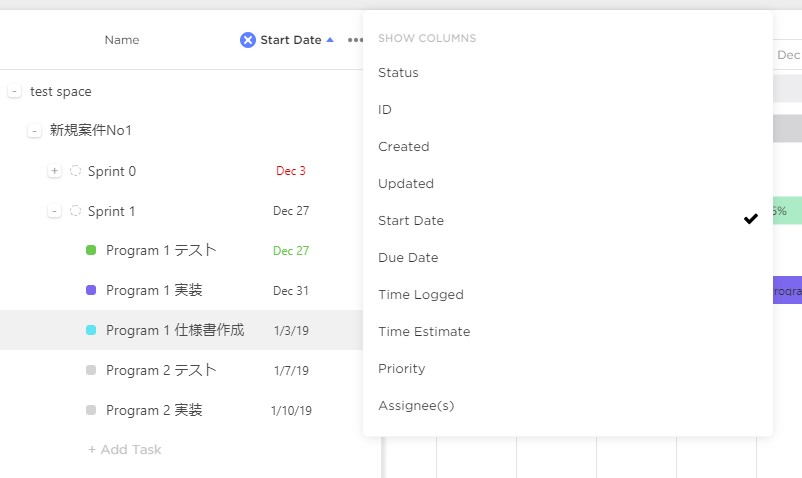
Task: Click the 1/3/19 start date
Action: [292, 330]
